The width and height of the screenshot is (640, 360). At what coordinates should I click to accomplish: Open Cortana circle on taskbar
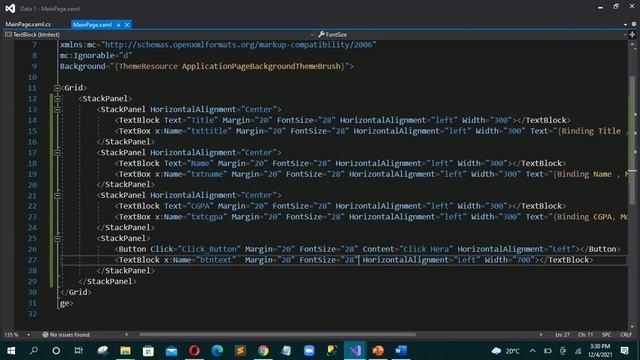[x=56, y=351]
